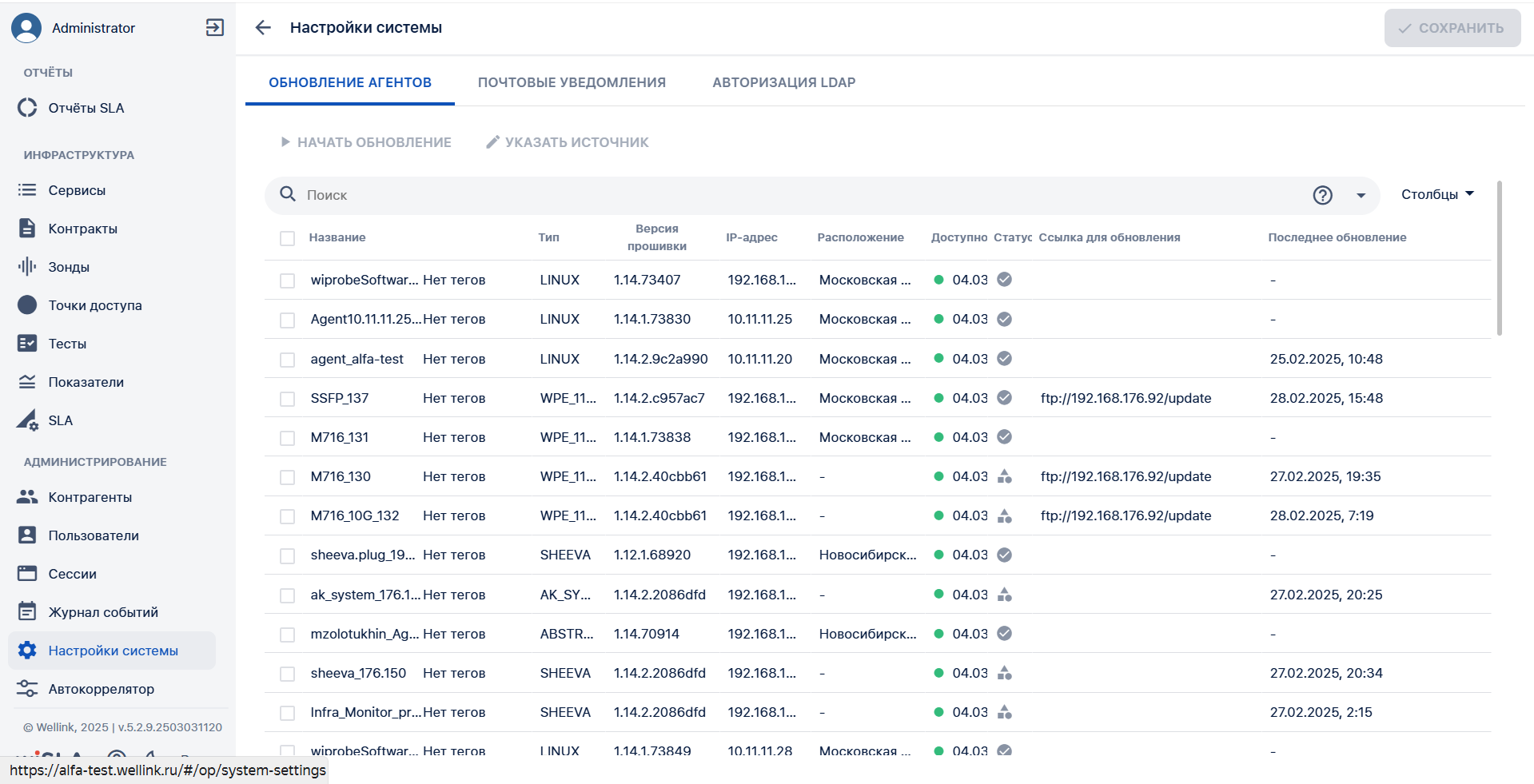This screenshot has height=784, width=1534.
Task: Open Контракты in sidebar
Action: coord(82,229)
